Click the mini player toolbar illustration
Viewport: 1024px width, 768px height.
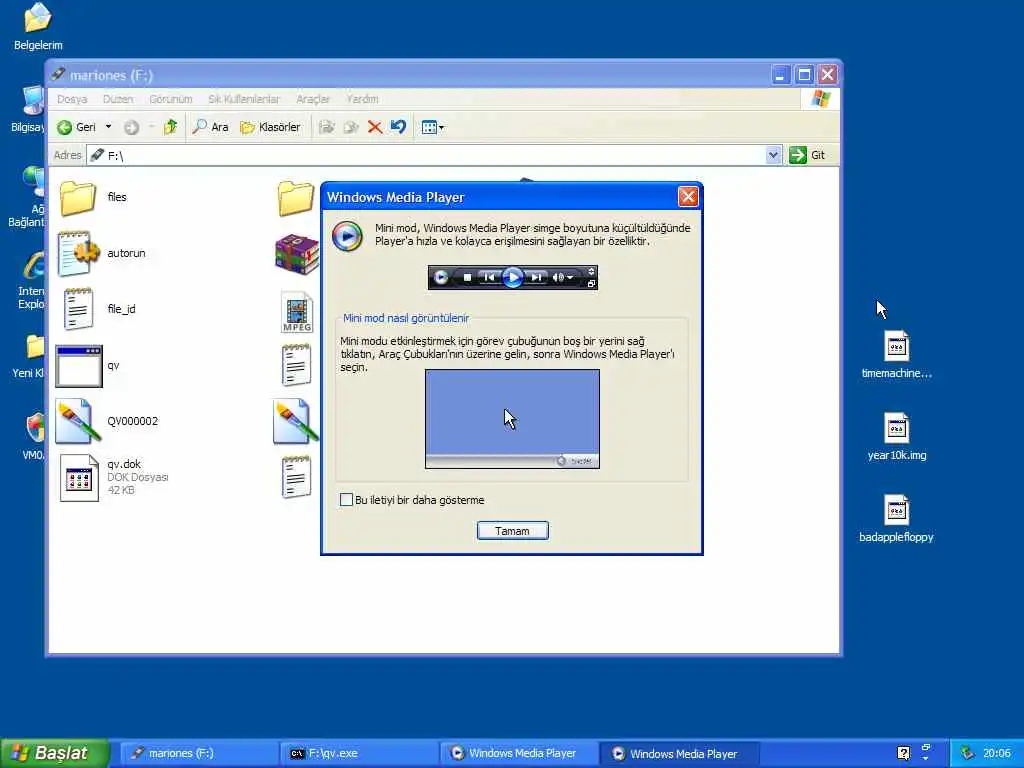point(513,278)
